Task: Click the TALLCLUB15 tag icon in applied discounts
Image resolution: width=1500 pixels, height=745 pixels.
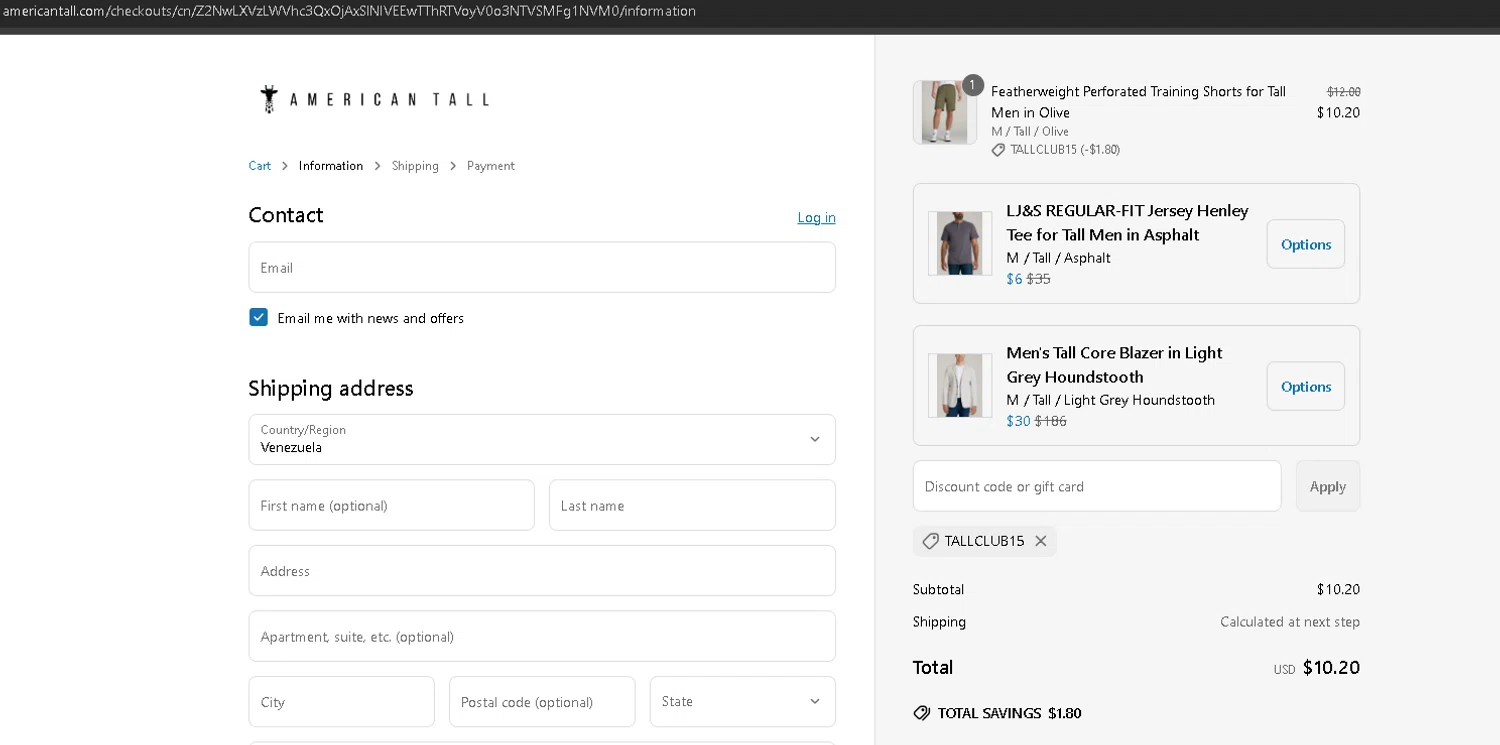Action: pos(930,541)
